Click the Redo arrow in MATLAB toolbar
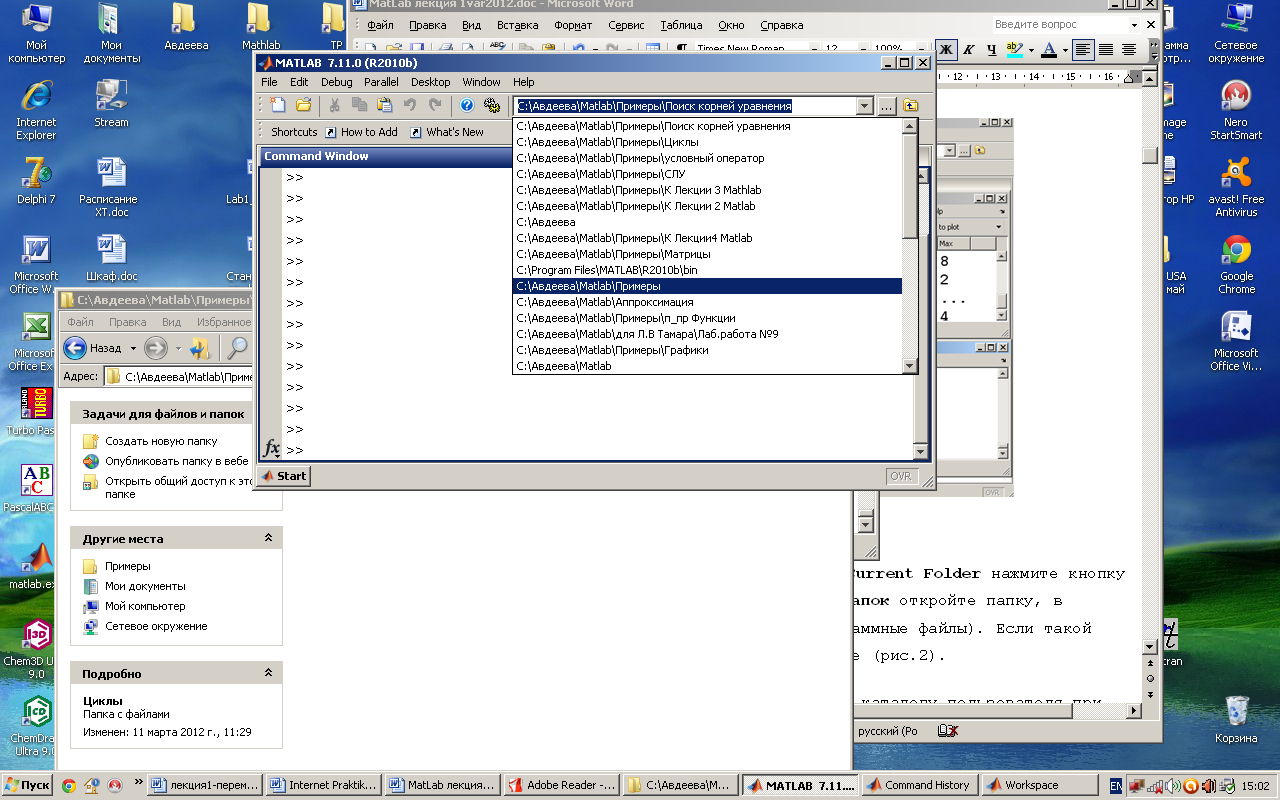Image resolution: width=1280 pixels, height=800 pixels. [x=435, y=105]
